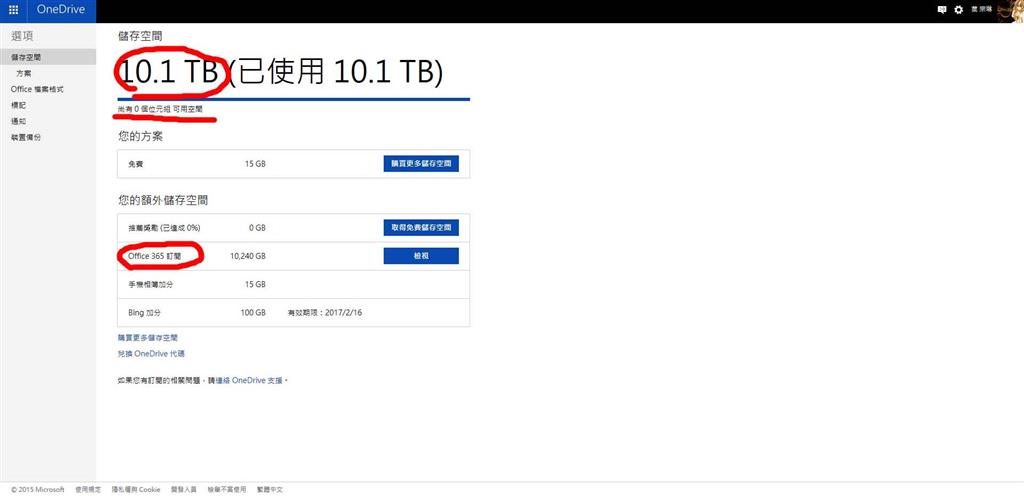Open the 連絡 OneDrive 支援 link
Screen dimensions: 1024x498
(x=249, y=380)
